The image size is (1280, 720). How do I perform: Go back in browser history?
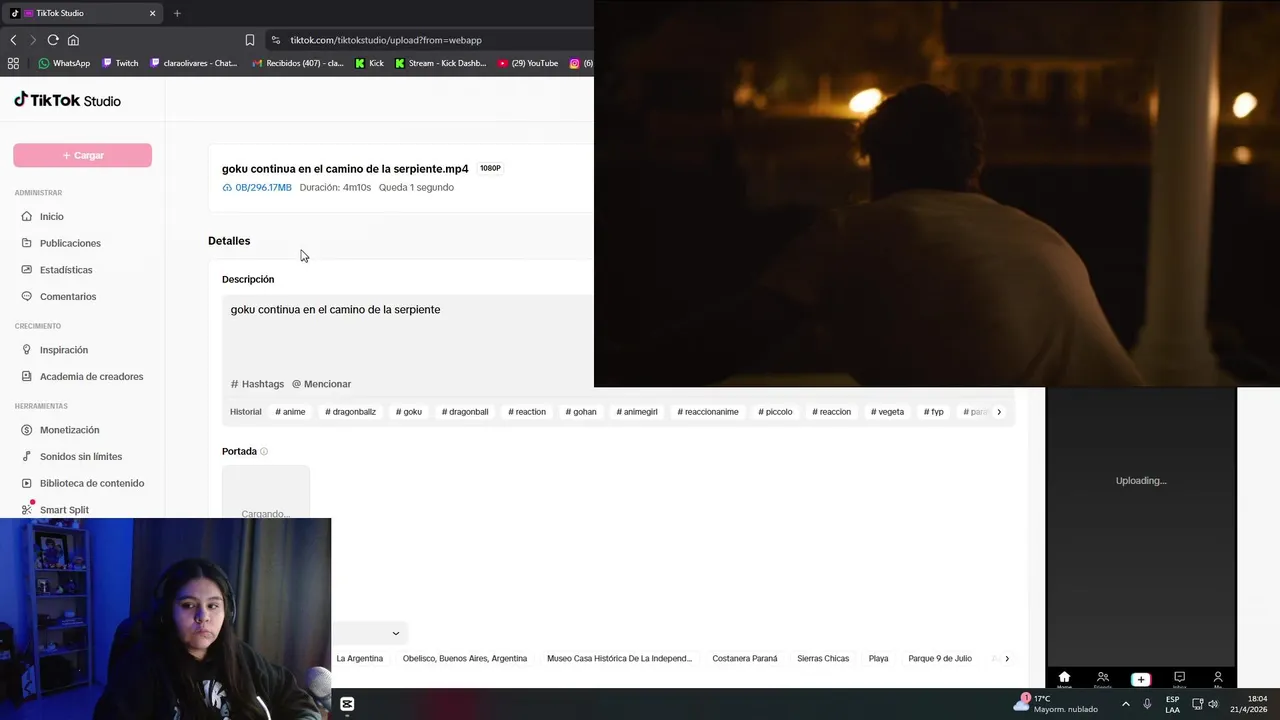pos(13,40)
